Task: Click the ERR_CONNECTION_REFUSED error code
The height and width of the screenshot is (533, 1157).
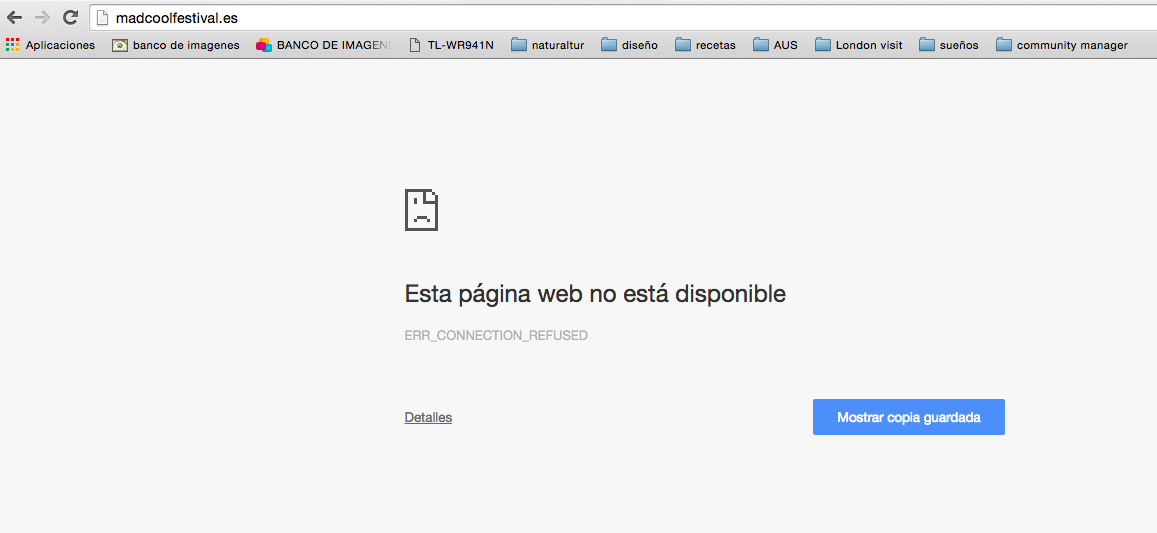Action: 496,336
